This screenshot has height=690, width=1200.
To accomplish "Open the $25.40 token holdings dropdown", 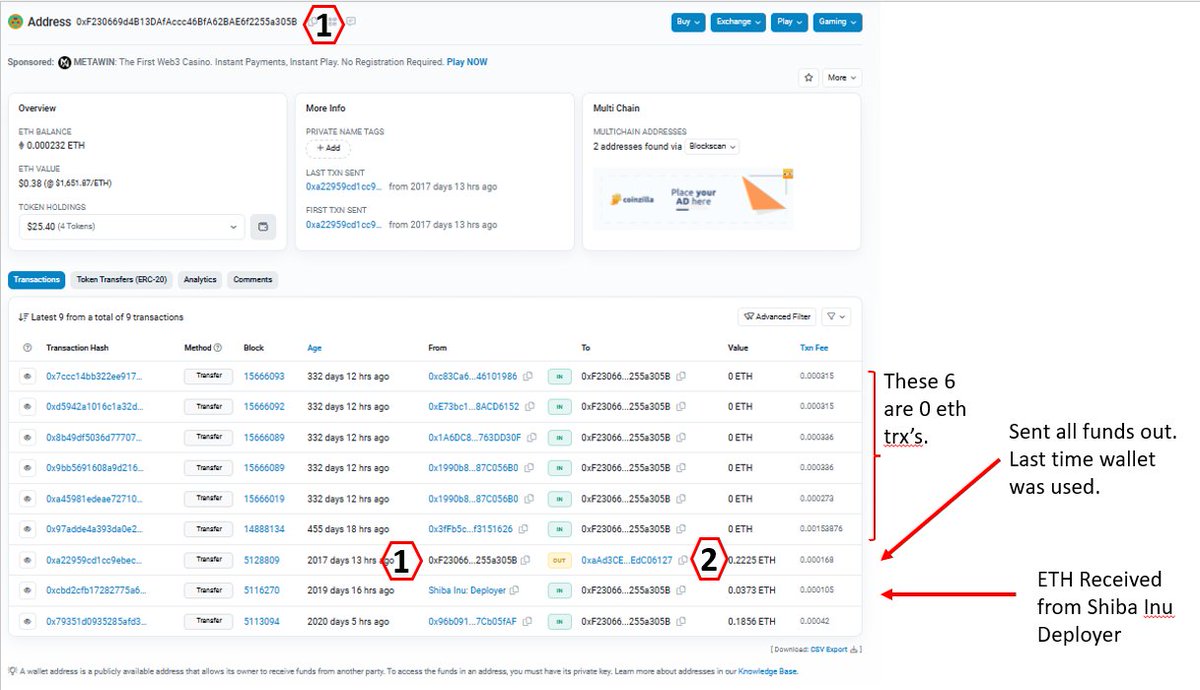I will (131, 227).
